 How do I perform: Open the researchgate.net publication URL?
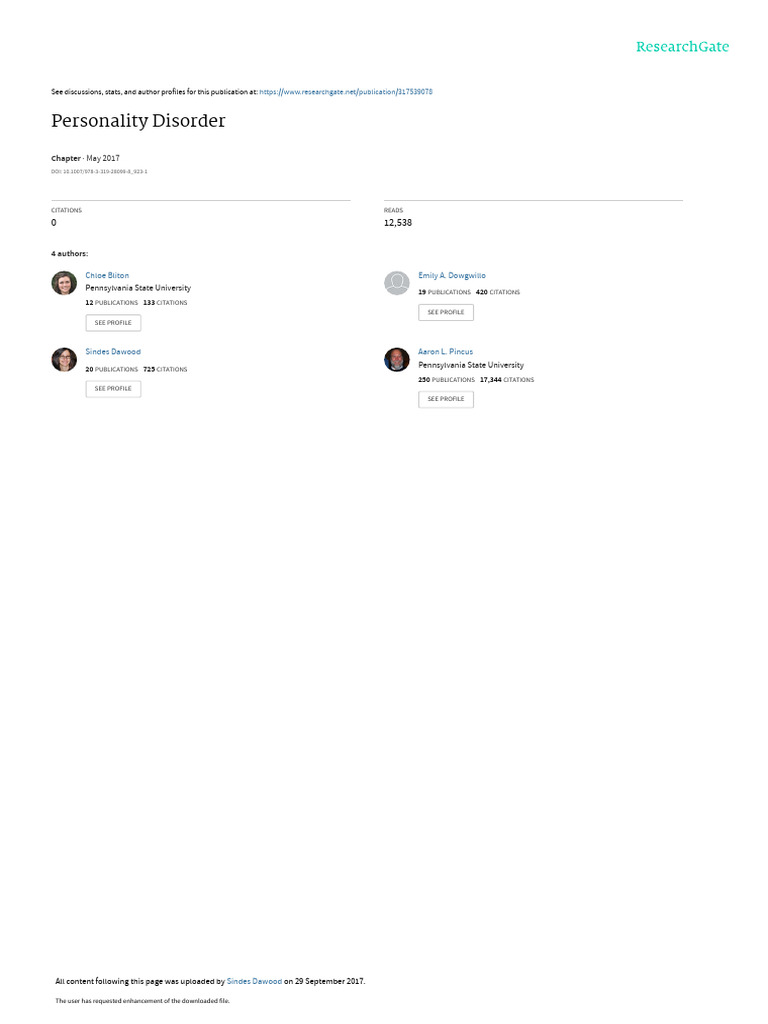click(345, 92)
